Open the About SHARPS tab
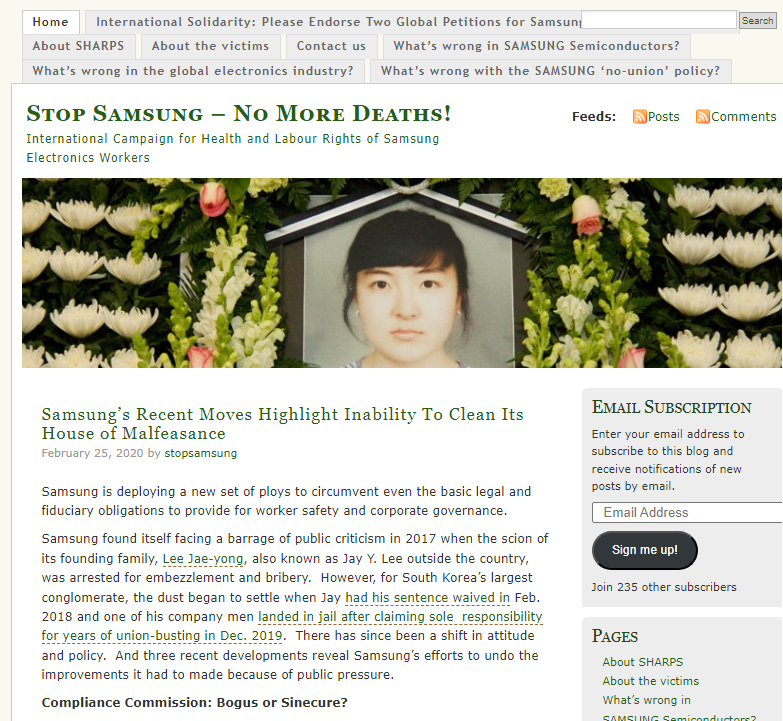 [x=78, y=46]
